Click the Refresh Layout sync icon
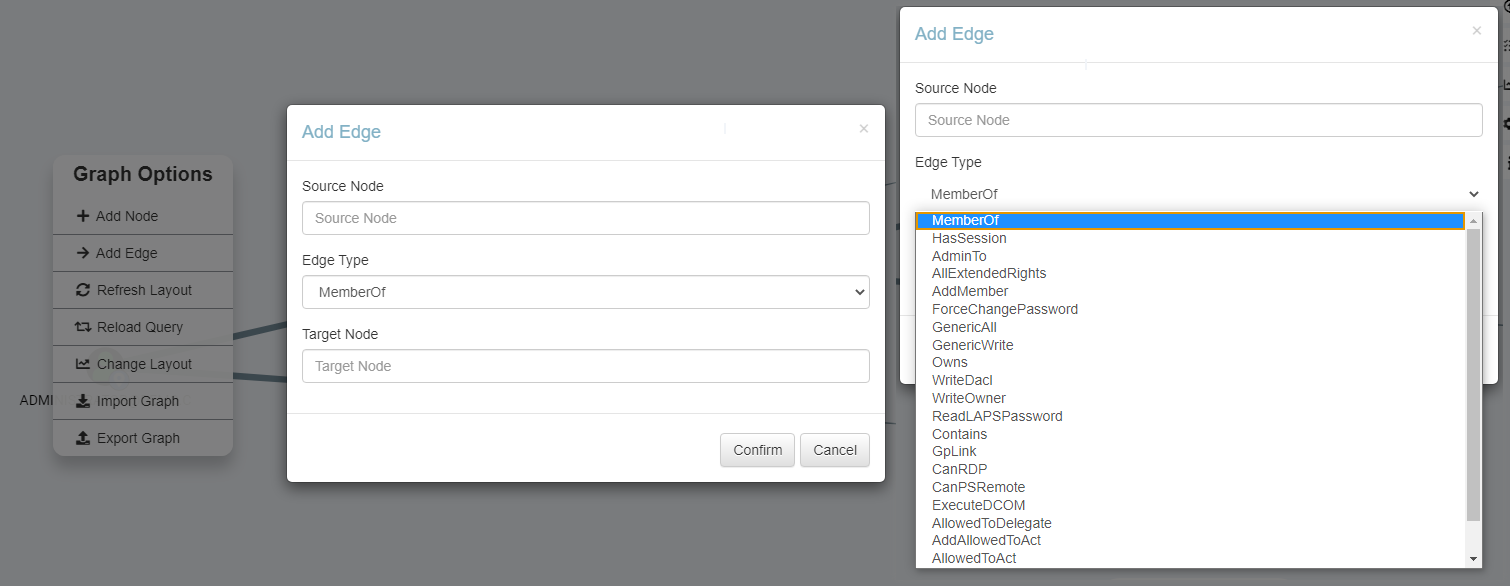 click(x=83, y=290)
